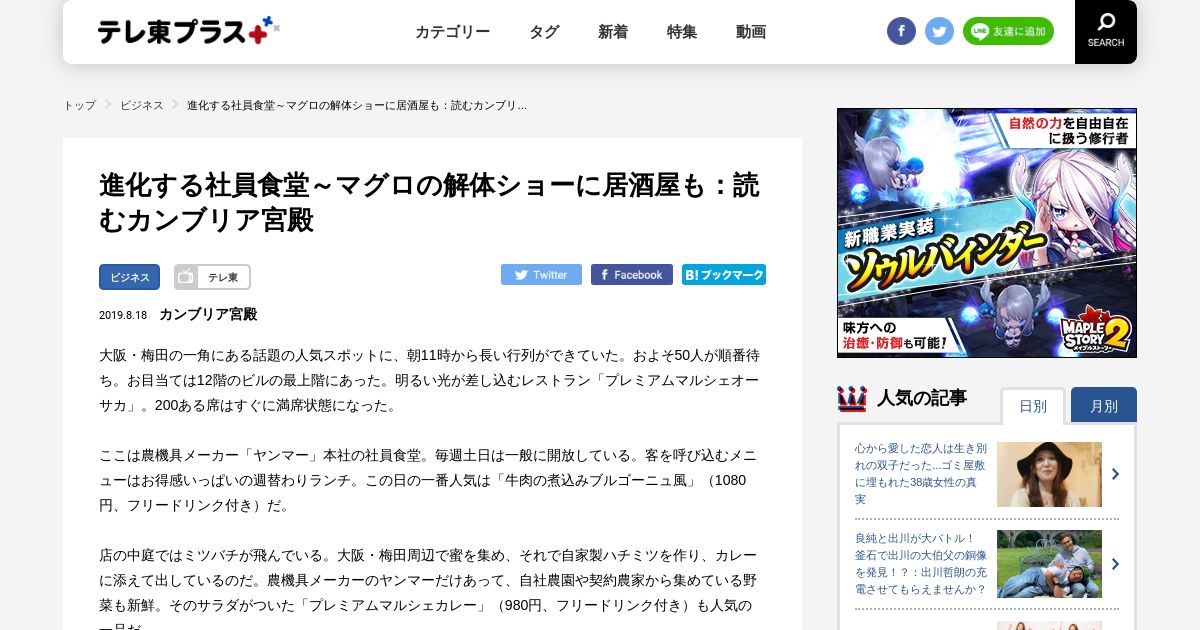Click ビジネス breadcrumb link
This screenshot has width=1200, height=630.
click(x=142, y=105)
